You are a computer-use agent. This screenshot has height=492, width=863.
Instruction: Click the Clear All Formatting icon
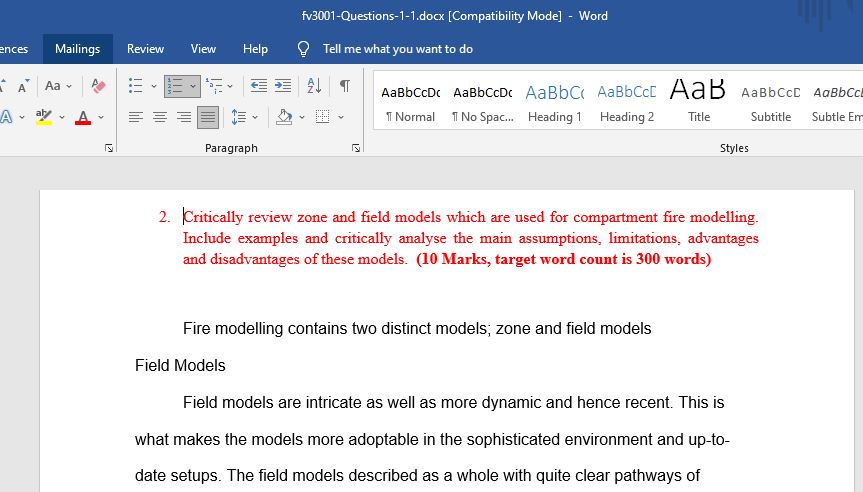point(98,86)
